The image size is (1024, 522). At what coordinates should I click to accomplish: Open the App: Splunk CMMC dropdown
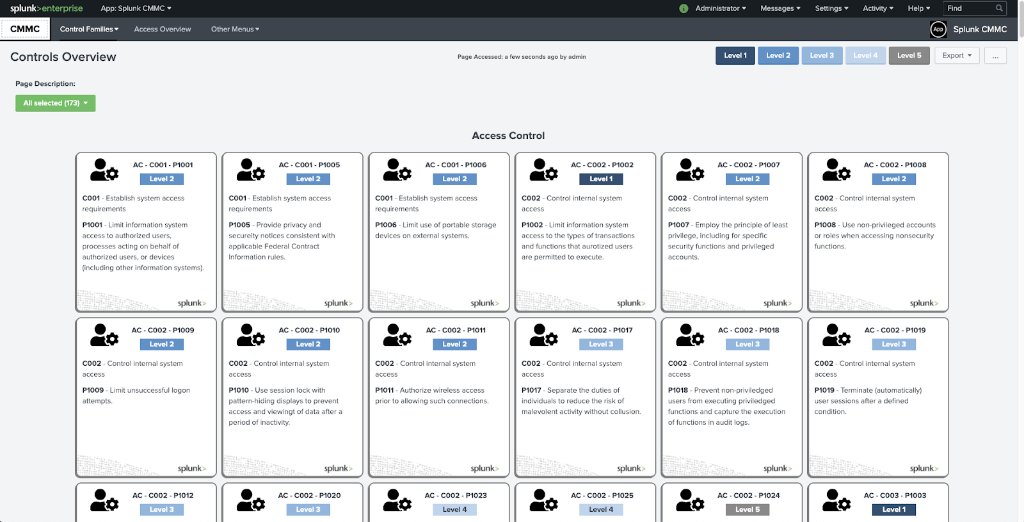click(136, 8)
